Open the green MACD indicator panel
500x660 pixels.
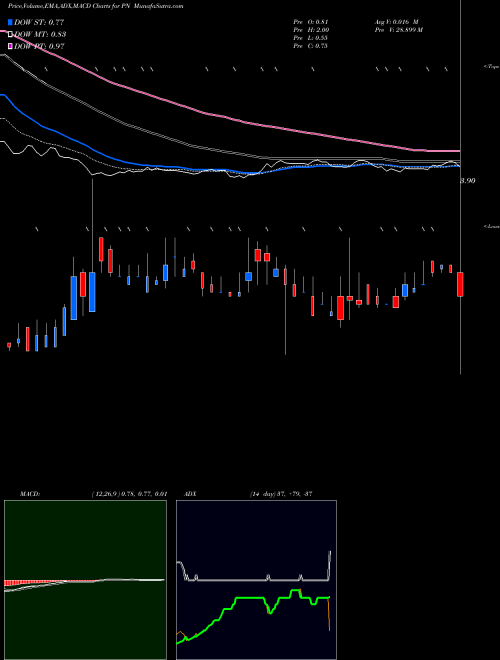85,580
